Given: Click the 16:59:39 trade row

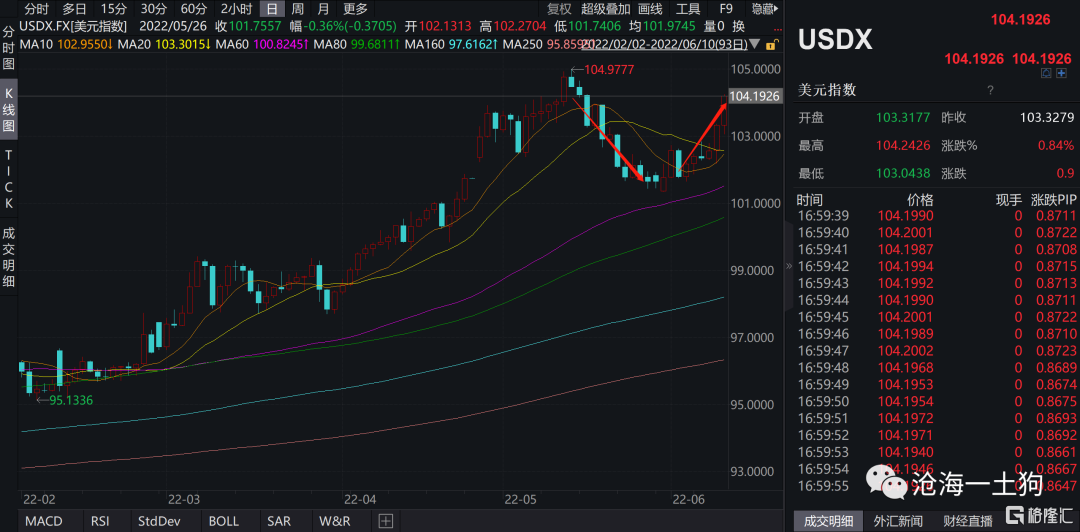Looking at the screenshot, I should pos(937,216).
